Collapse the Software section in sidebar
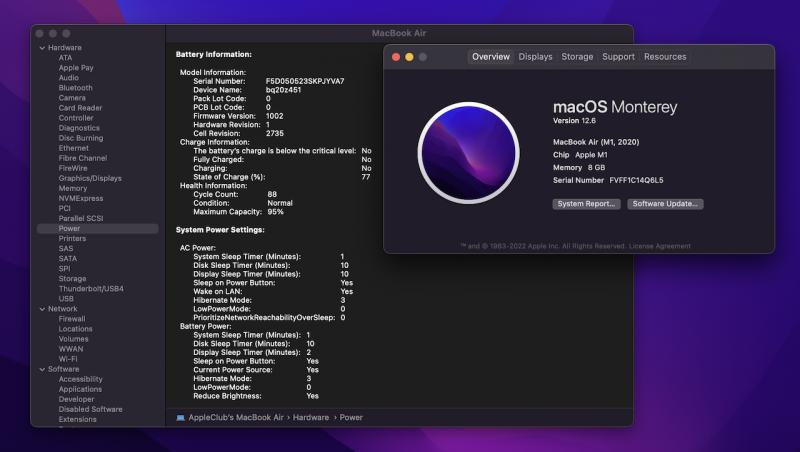Image resolution: width=800 pixels, height=452 pixels. [x=42, y=369]
